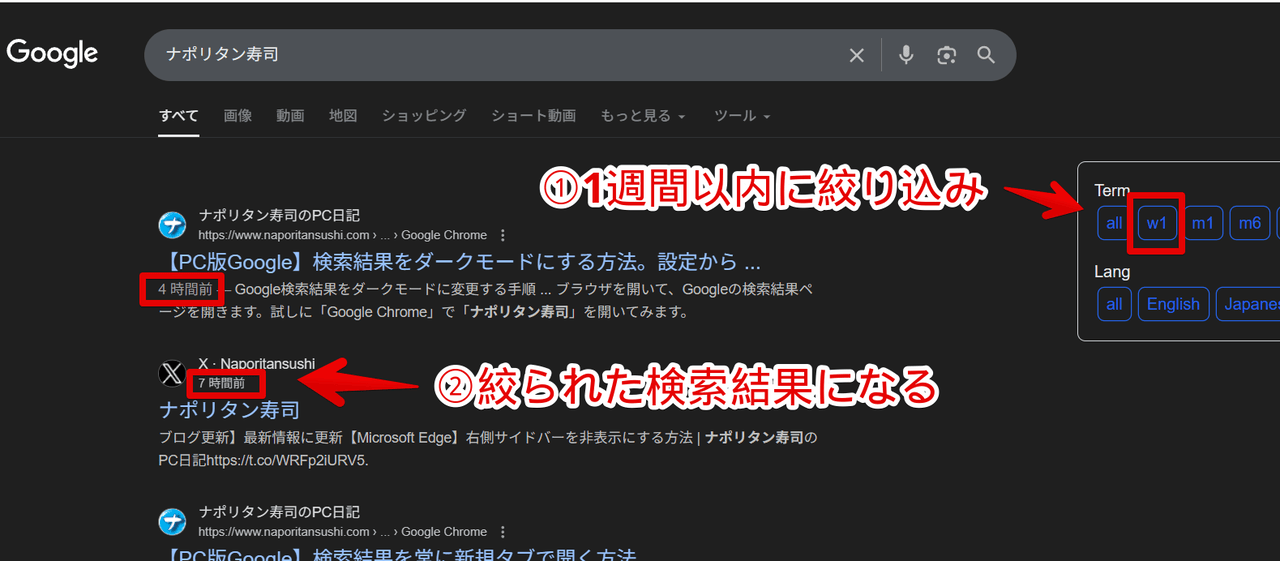Screen dimensions: 1280x561
Task: Expand the ツール dropdown
Action: click(742, 116)
